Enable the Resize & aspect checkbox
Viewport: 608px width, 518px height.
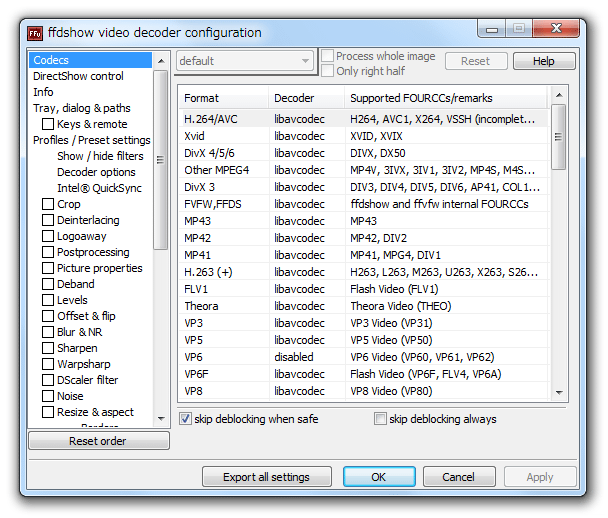[48, 412]
